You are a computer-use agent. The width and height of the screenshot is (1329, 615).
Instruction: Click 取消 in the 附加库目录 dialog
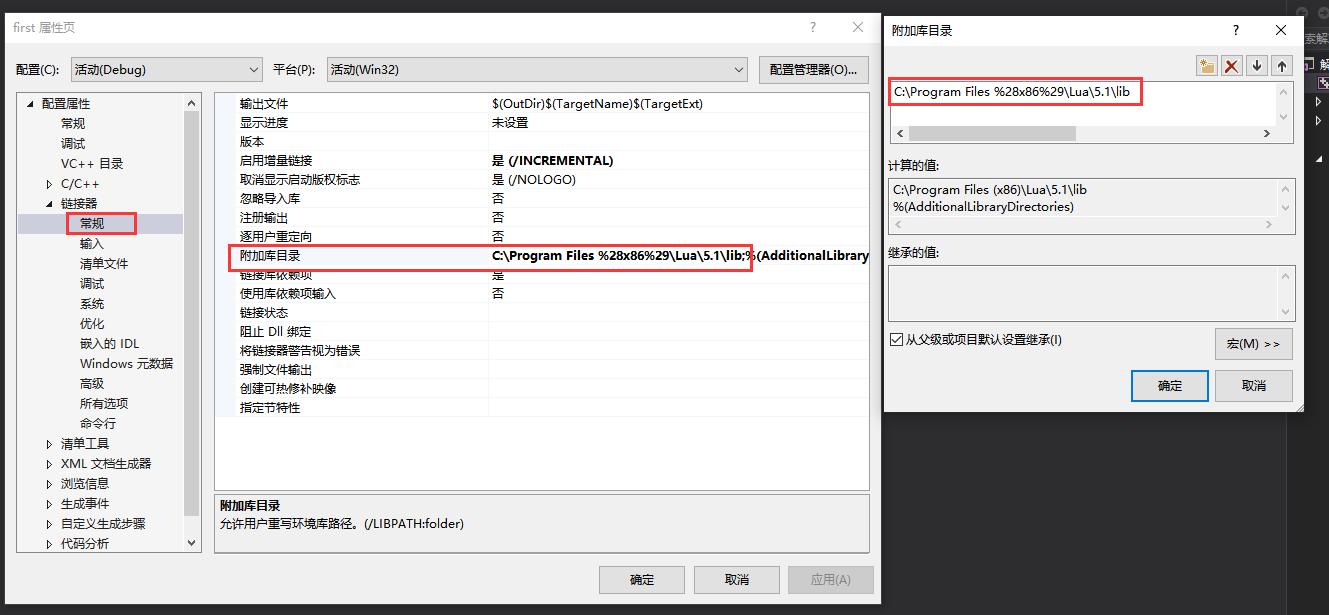[x=1254, y=386]
